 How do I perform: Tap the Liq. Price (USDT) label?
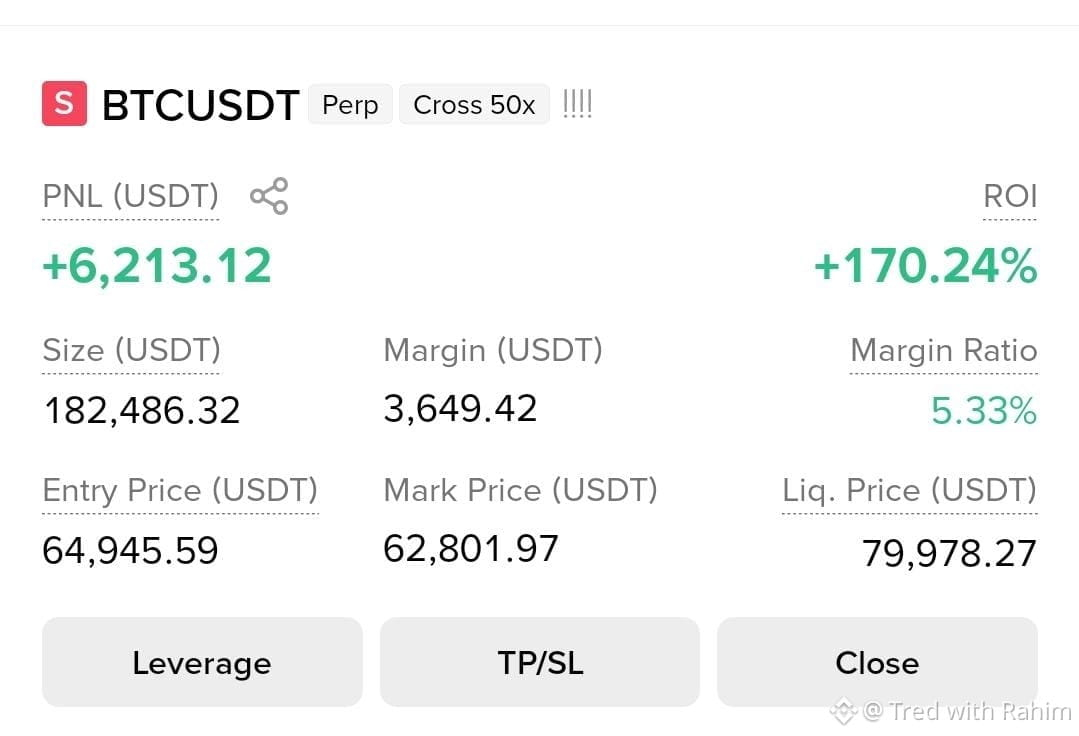pyautogui.click(x=910, y=490)
